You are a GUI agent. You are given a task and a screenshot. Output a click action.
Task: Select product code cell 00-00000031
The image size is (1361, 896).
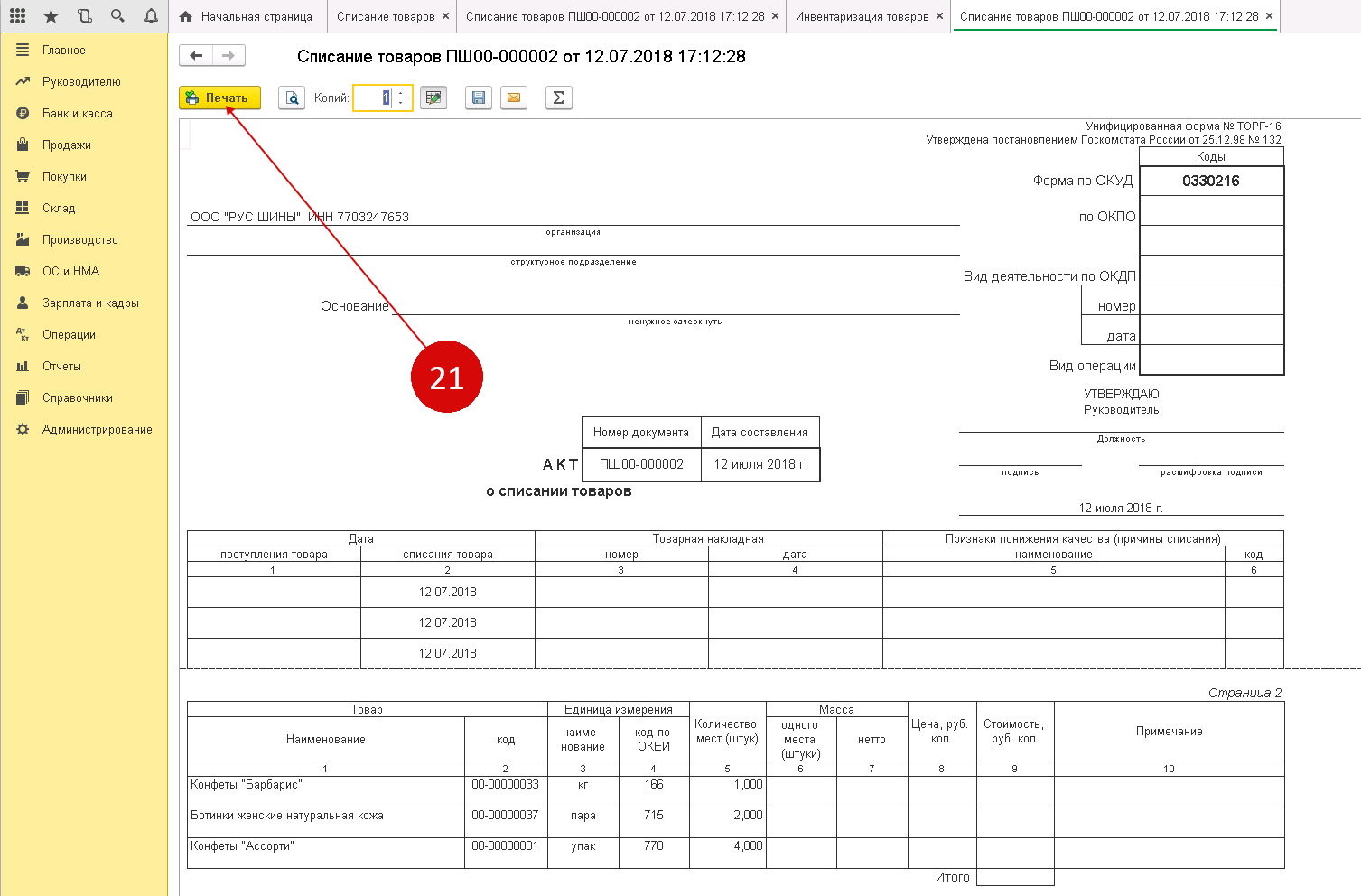[x=506, y=853]
